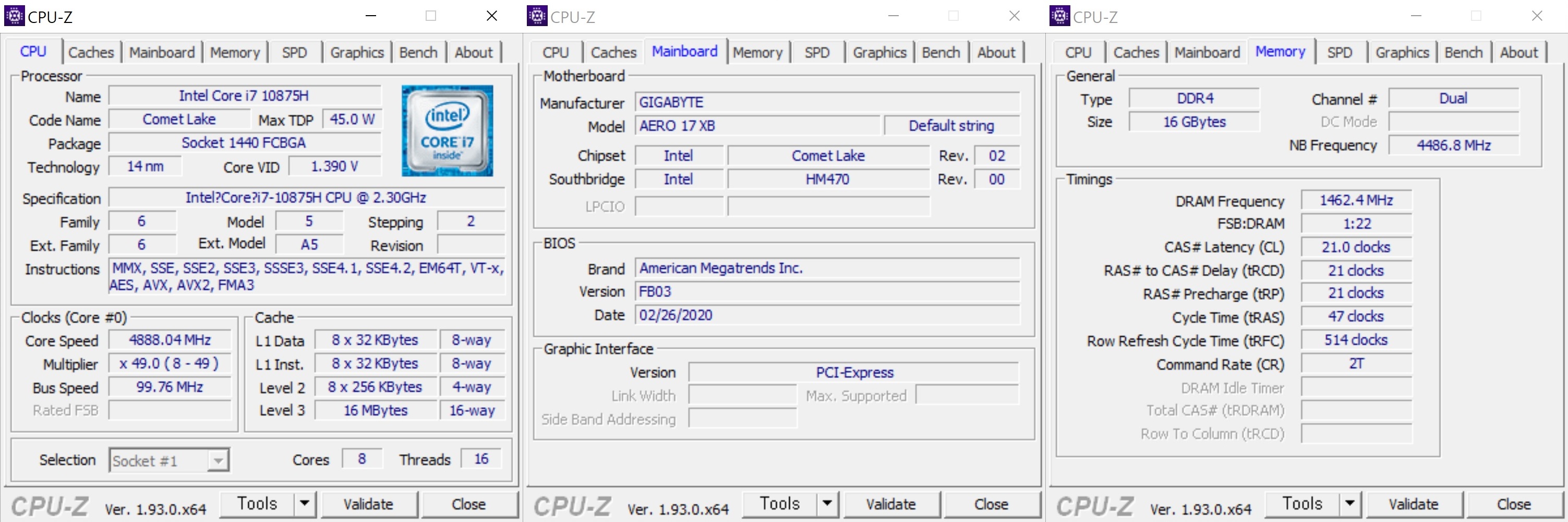This screenshot has height=522, width=1568.
Task: Click the 'GIGABYTE' manufacturer field
Action: pyautogui.click(x=828, y=102)
